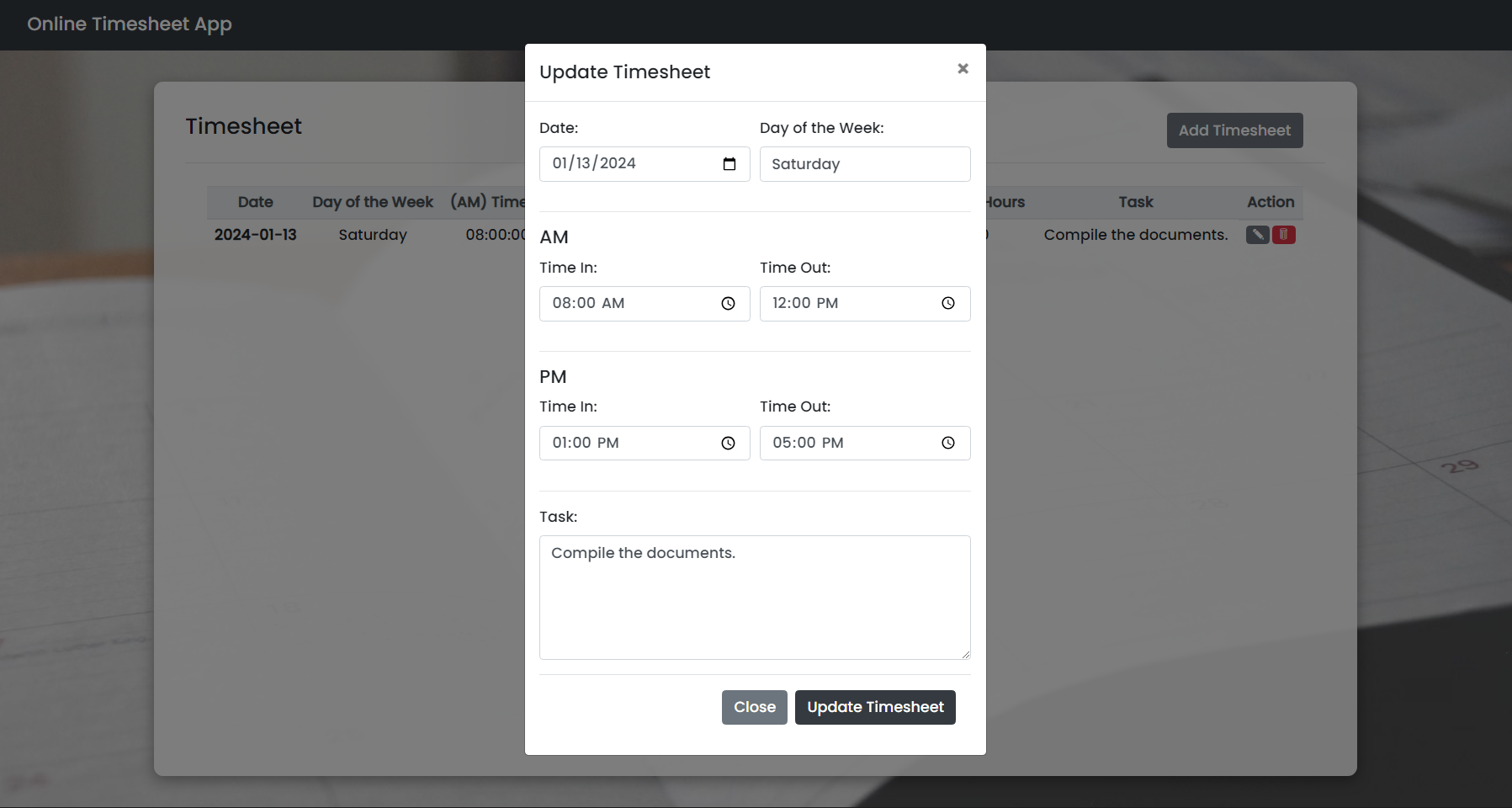The image size is (1512, 808).
Task: Focus the AM Time In 08:00 AM field
Action: coord(645,304)
